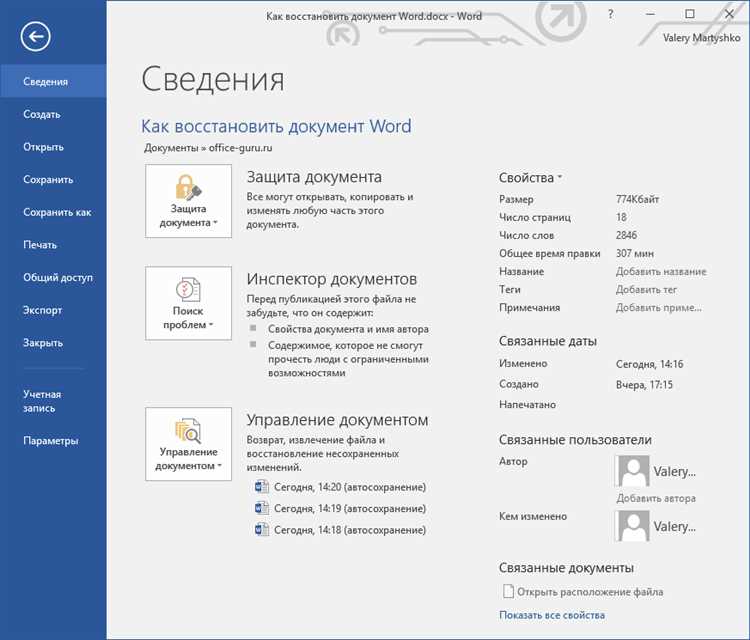Minimize the Word window
Viewport: 750px width, 640px height.
[x=650, y=14]
